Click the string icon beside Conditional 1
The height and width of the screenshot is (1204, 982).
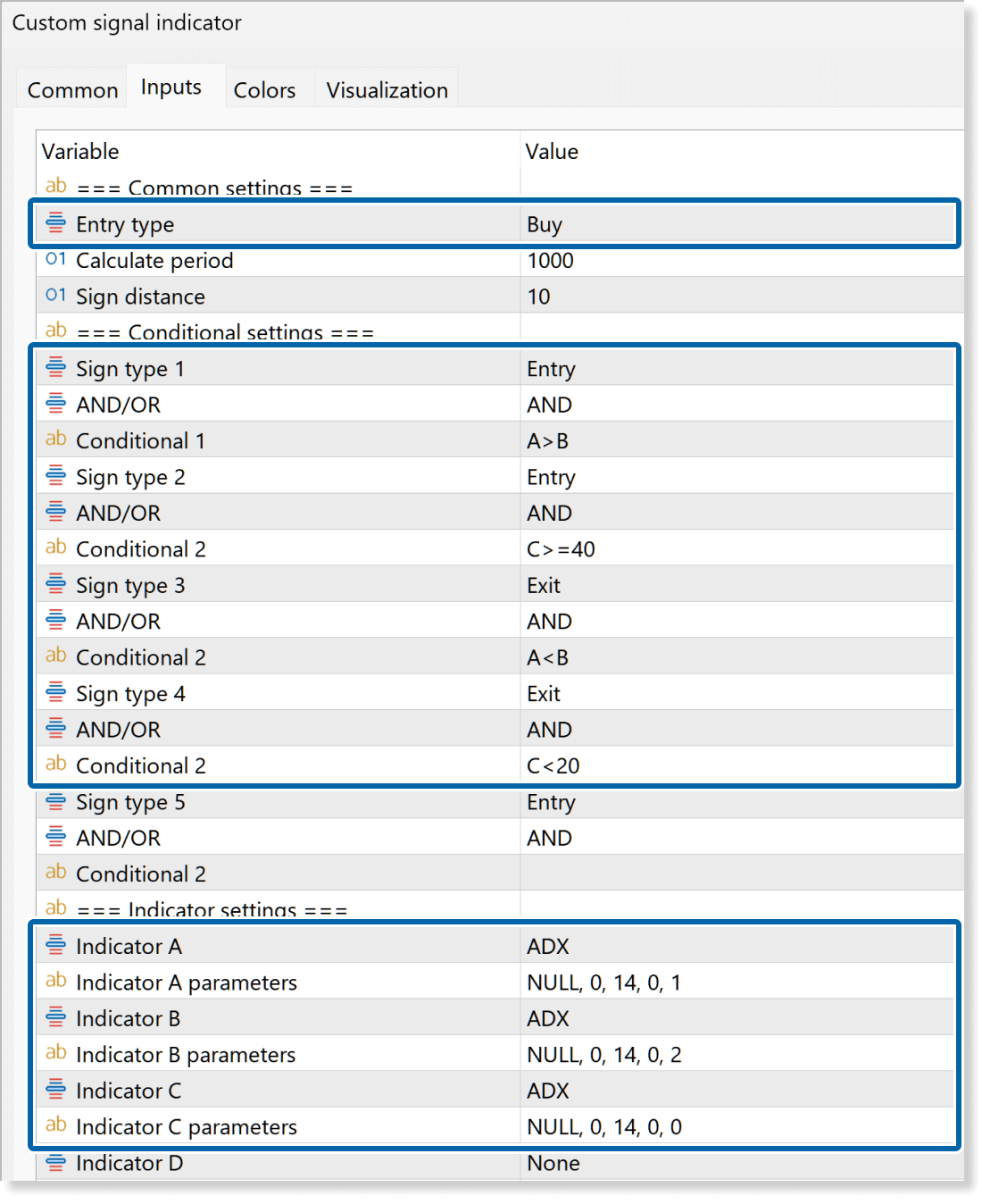click(x=55, y=439)
